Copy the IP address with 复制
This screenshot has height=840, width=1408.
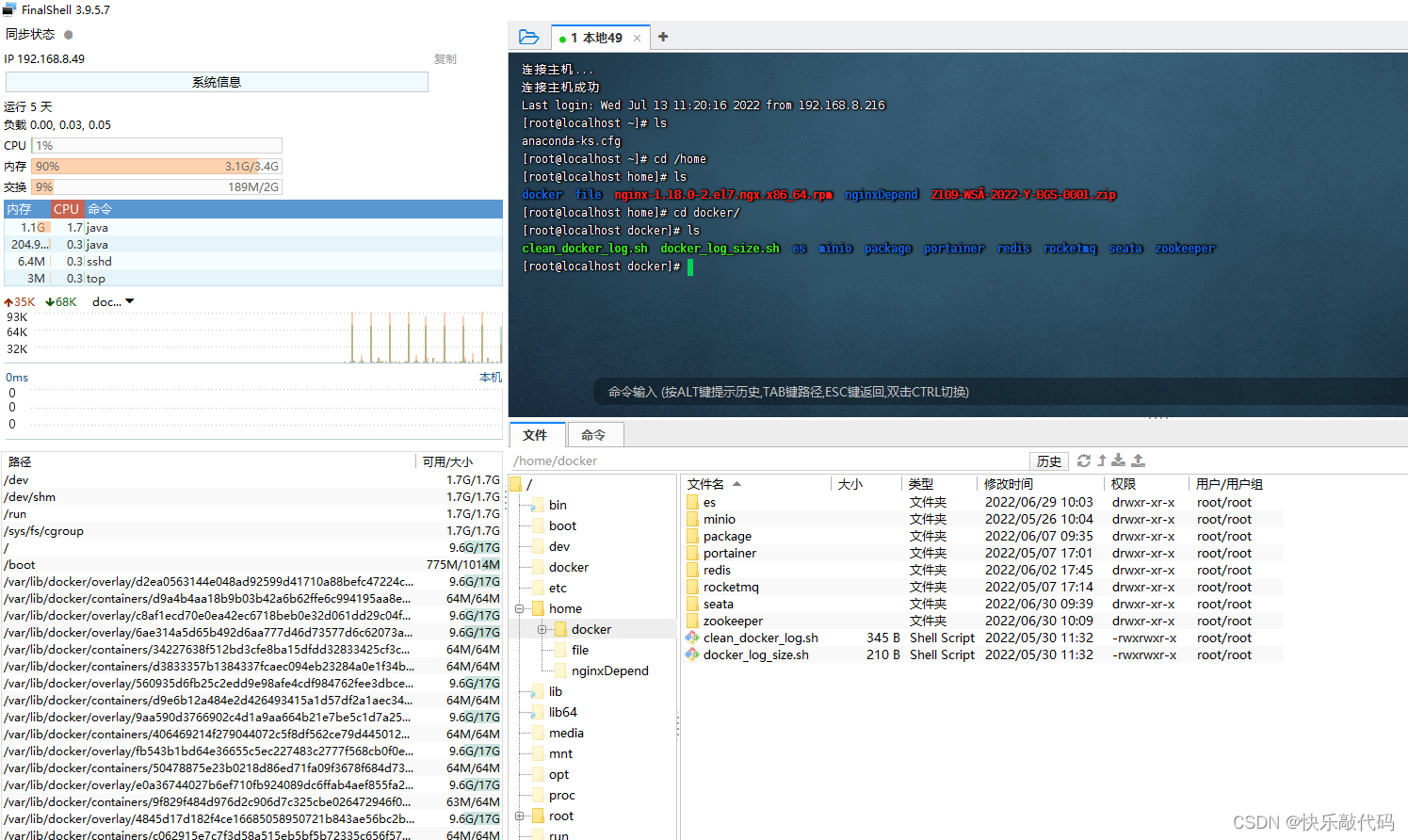coord(445,58)
